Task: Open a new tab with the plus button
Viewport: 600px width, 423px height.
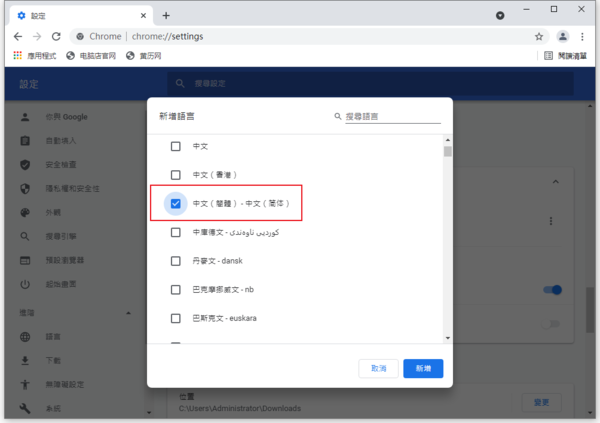Action: (166, 16)
